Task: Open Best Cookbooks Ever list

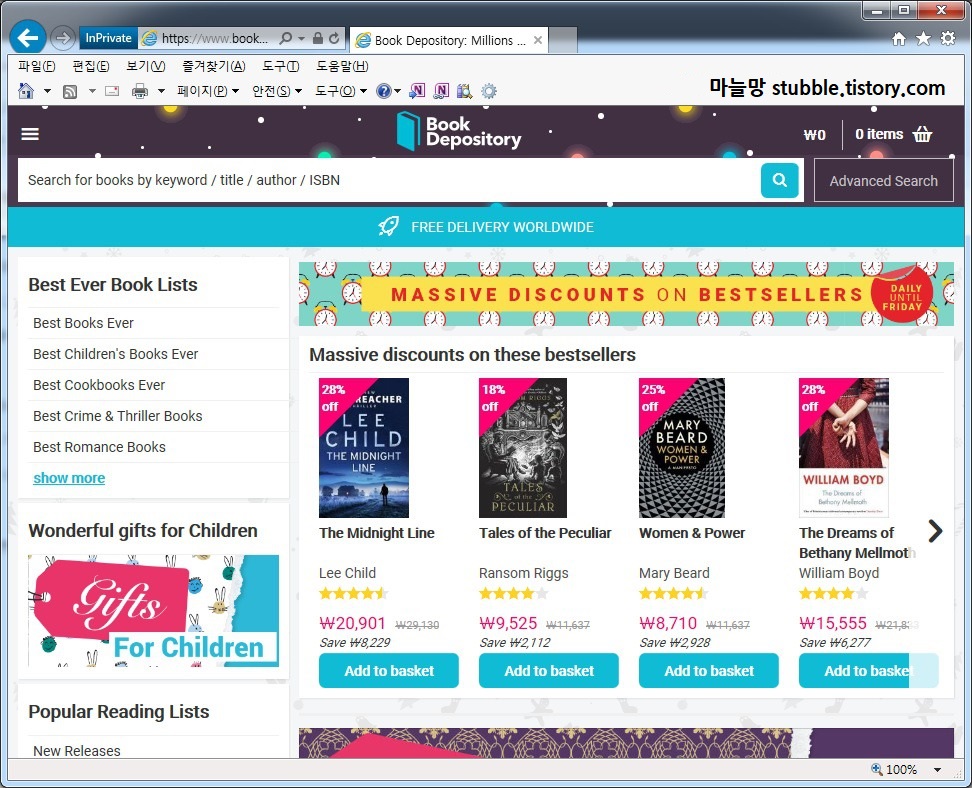Action: click(99, 385)
